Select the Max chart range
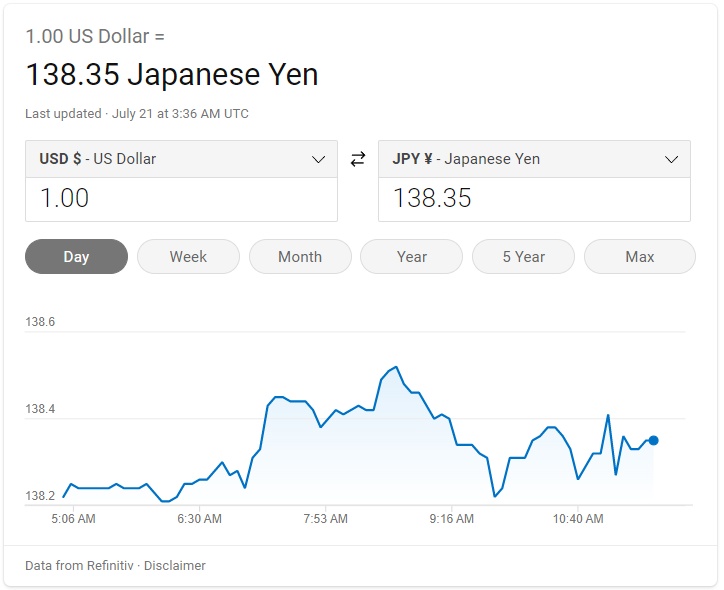Image resolution: width=724 pixels, height=590 pixels. 640,256
